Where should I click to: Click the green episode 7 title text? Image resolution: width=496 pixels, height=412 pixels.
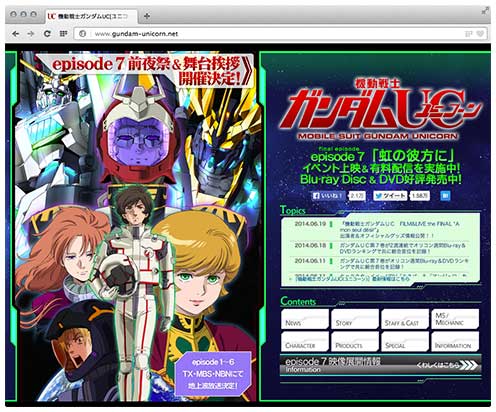point(383,156)
